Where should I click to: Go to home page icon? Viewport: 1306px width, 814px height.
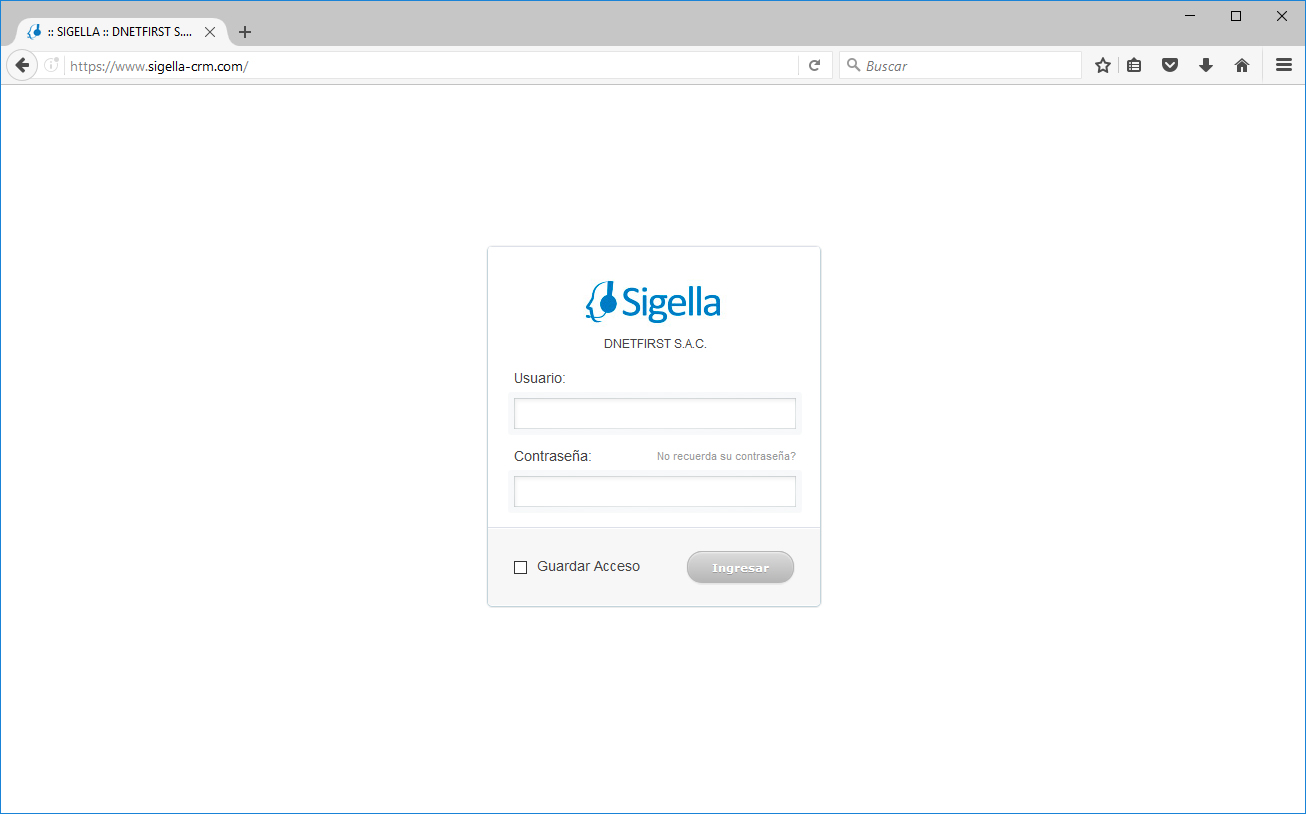pyautogui.click(x=1242, y=65)
